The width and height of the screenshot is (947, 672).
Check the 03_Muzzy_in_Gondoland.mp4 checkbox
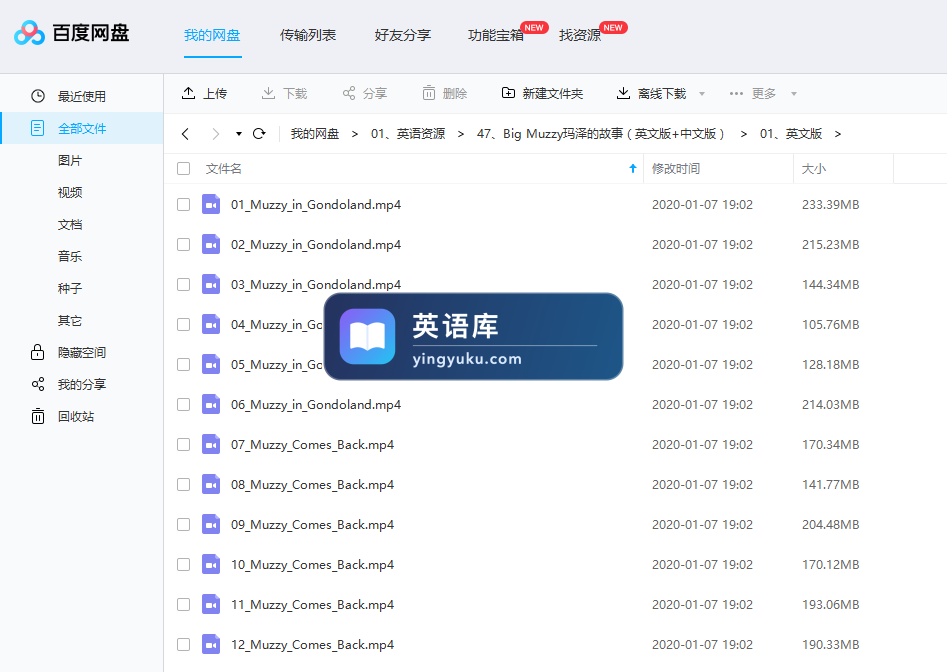(184, 284)
